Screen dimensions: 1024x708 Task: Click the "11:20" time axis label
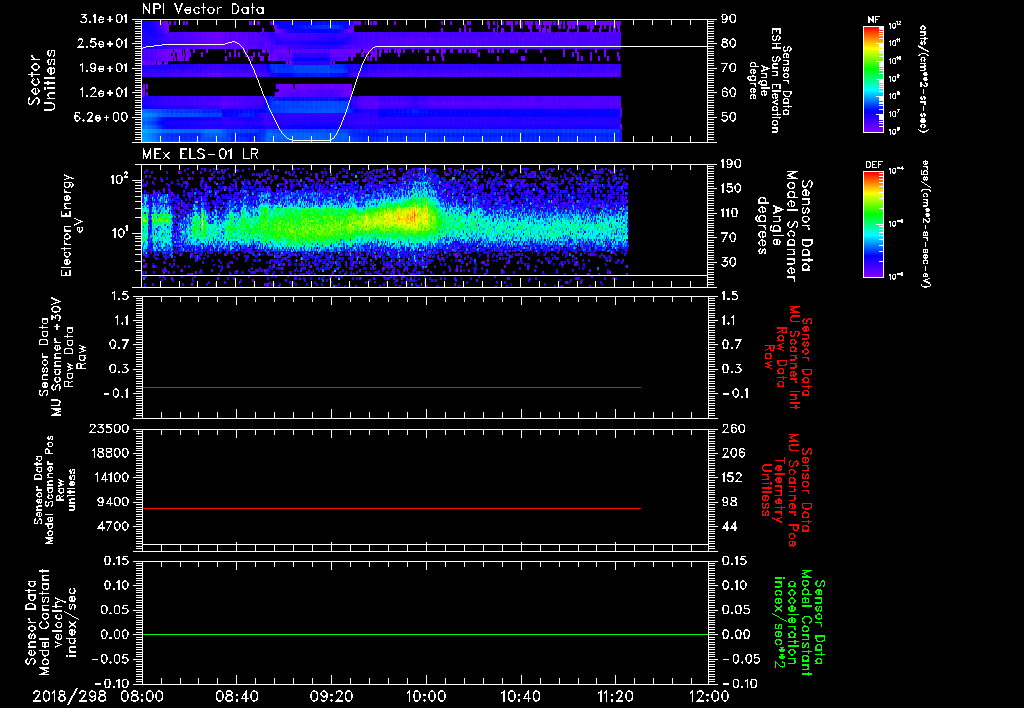(x=615, y=697)
